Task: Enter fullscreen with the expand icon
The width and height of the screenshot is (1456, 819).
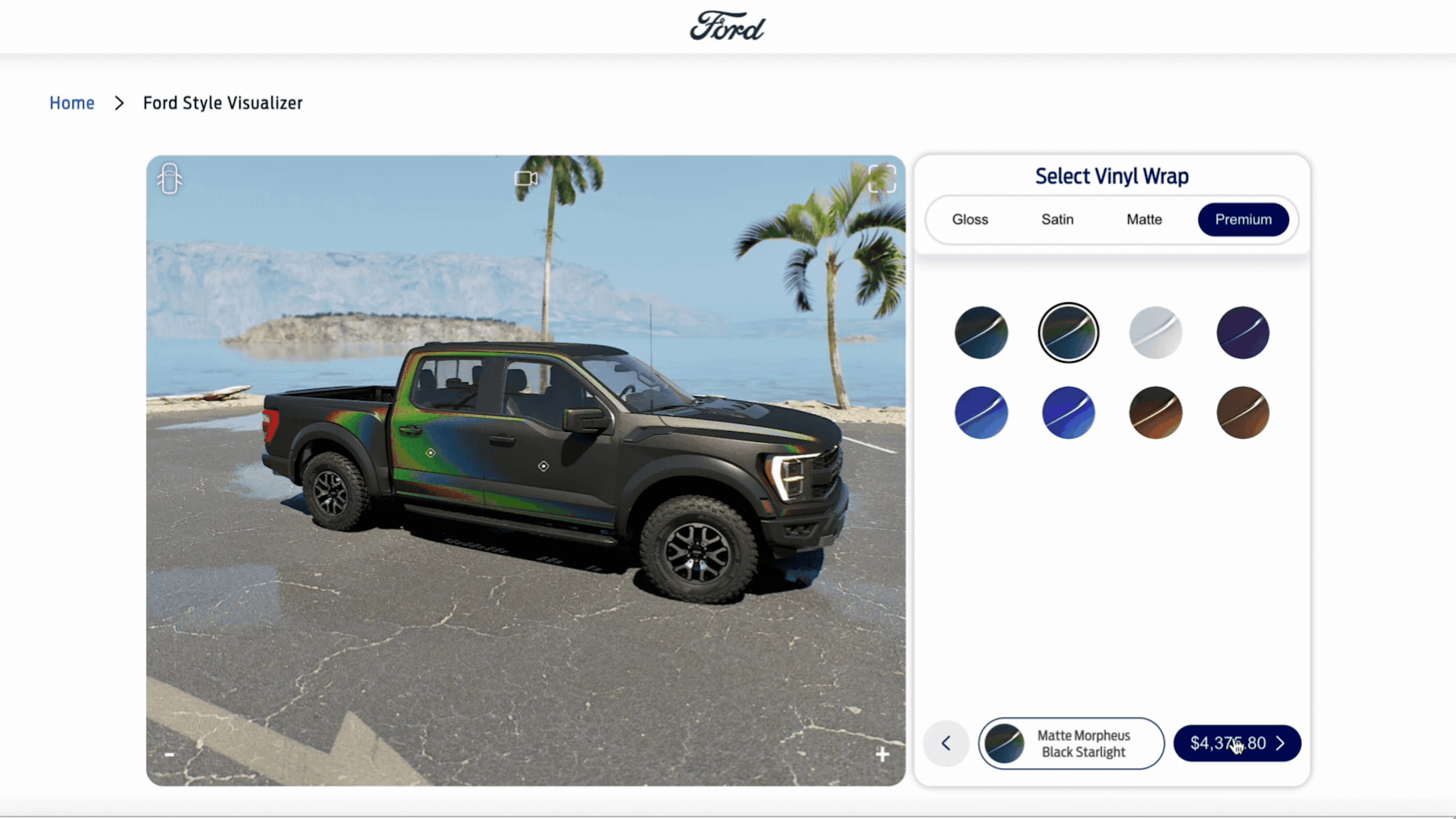Action: coord(882,179)
